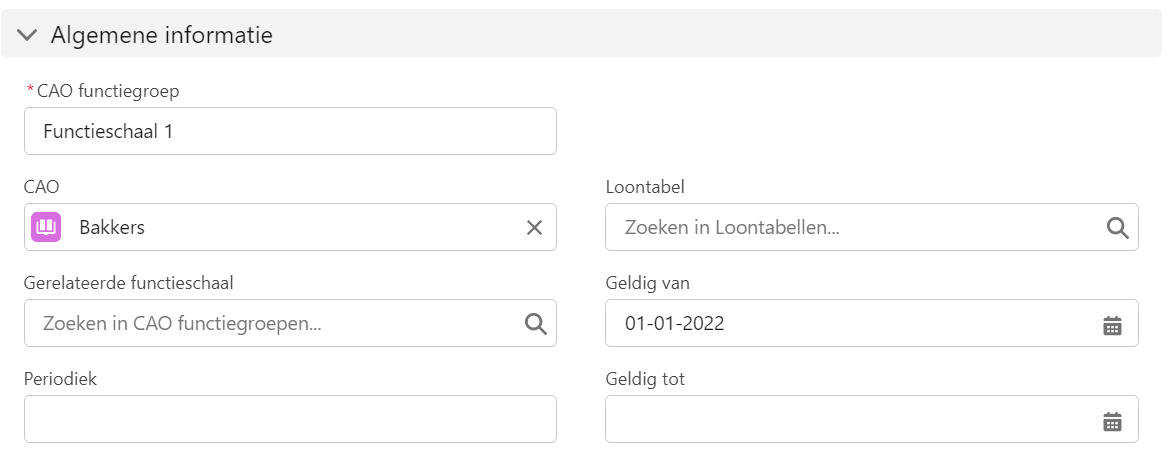Image resolution: width=1170 pixels, height=461 pixels.
Task: Clear the Bakkers selection with X
Action: [534, 228]
